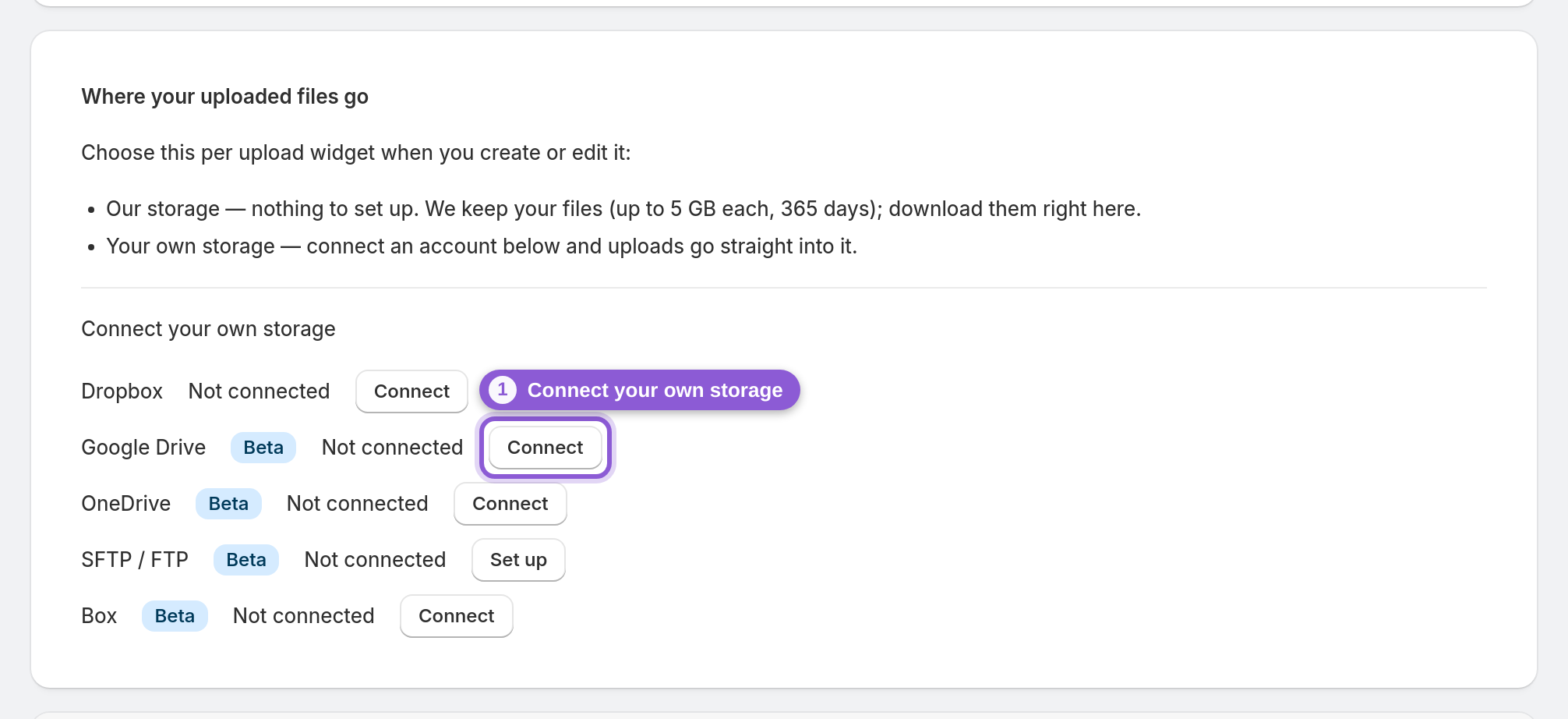This screenshot has width=1568, height=719.
Task: Connect the Dropbox storage account
Action: (x=411, y=391)
